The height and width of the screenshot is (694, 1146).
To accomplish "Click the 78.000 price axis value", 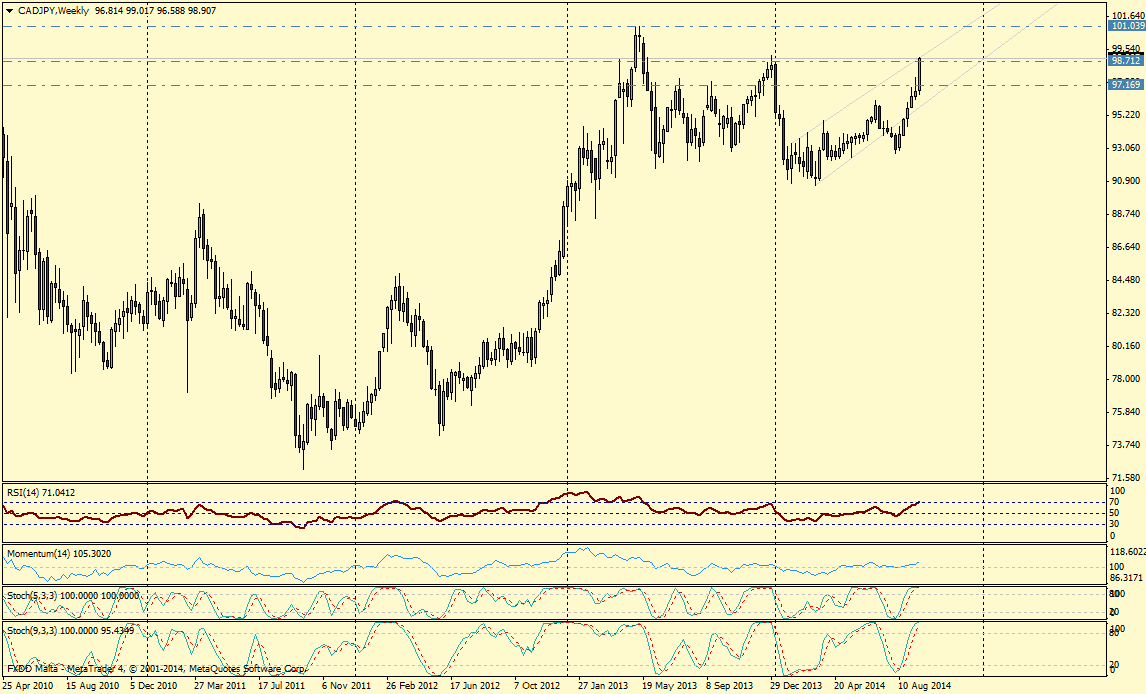I will [1125, 379].
